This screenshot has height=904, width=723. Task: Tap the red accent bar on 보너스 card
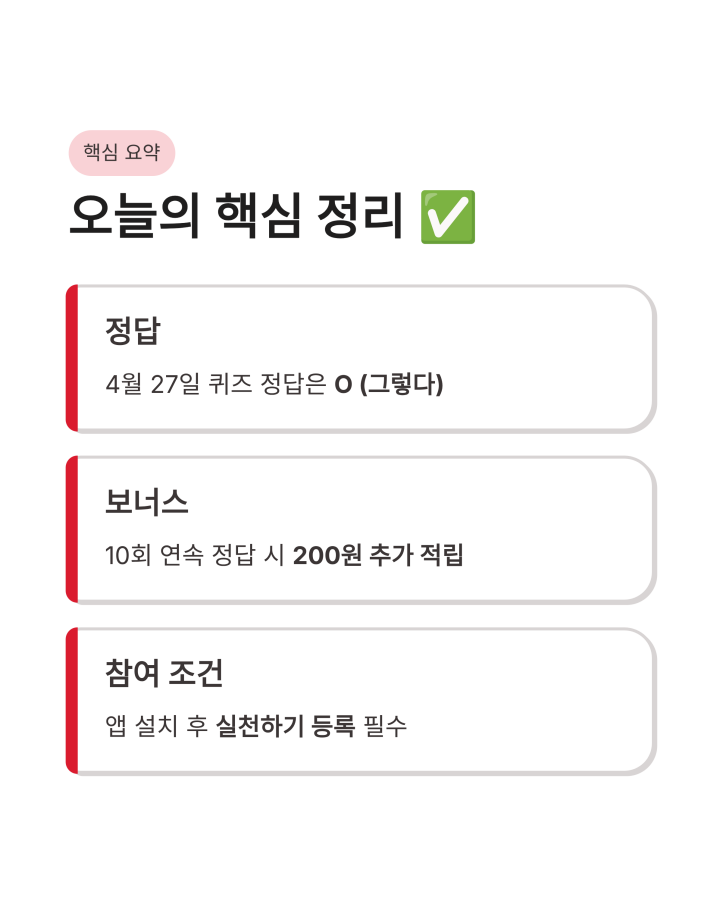click(x=71, y=530)
